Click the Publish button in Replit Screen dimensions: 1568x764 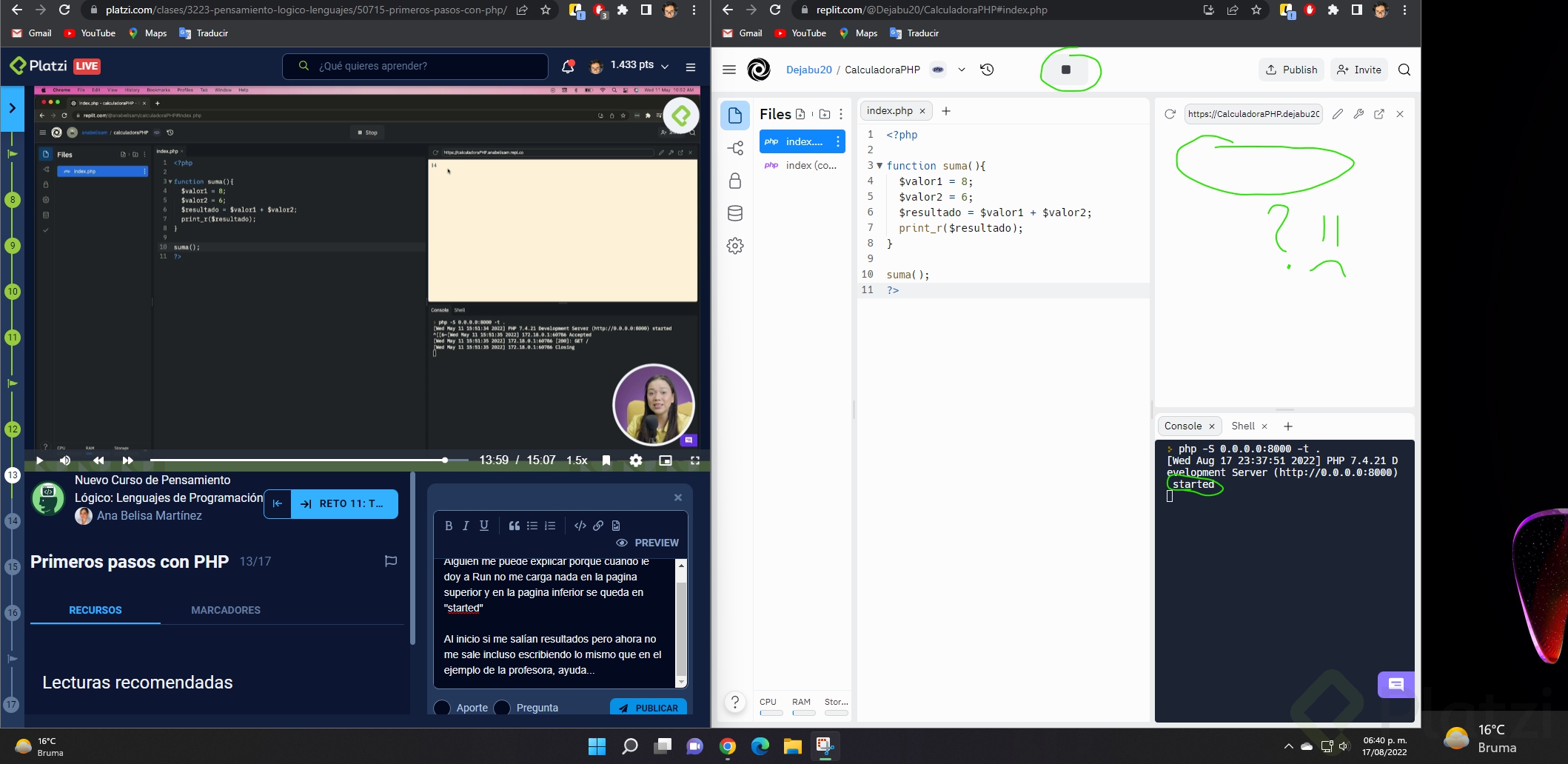1291,70
